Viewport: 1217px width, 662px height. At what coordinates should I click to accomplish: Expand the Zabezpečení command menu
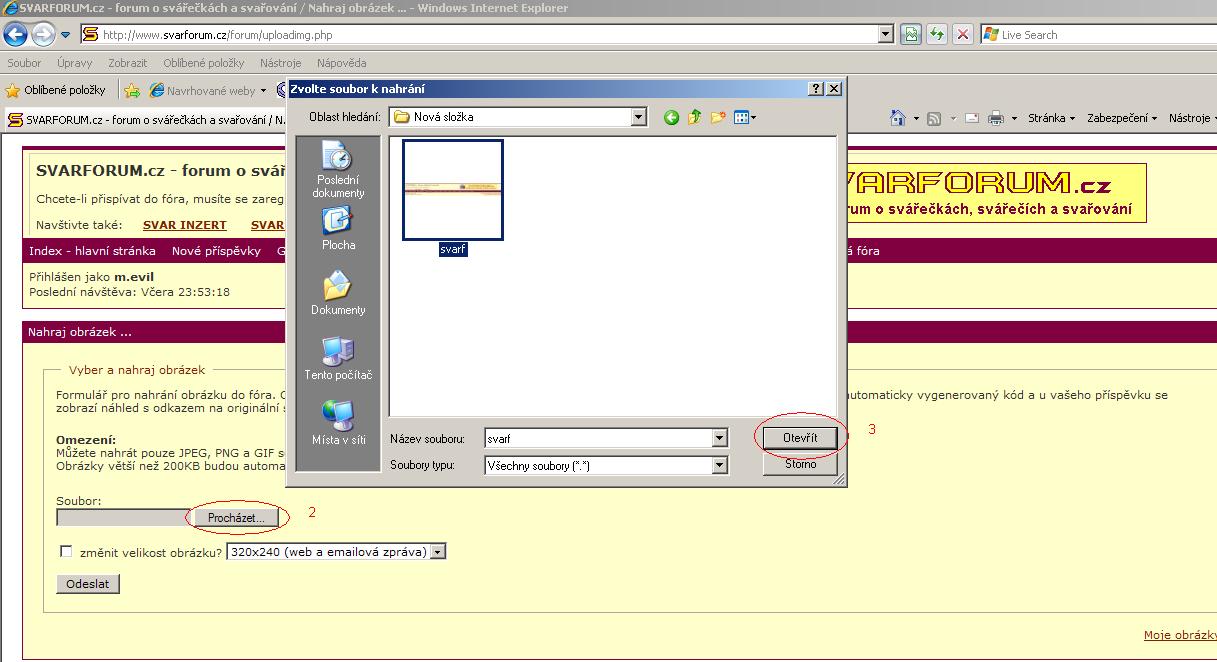coord(1122,118)
